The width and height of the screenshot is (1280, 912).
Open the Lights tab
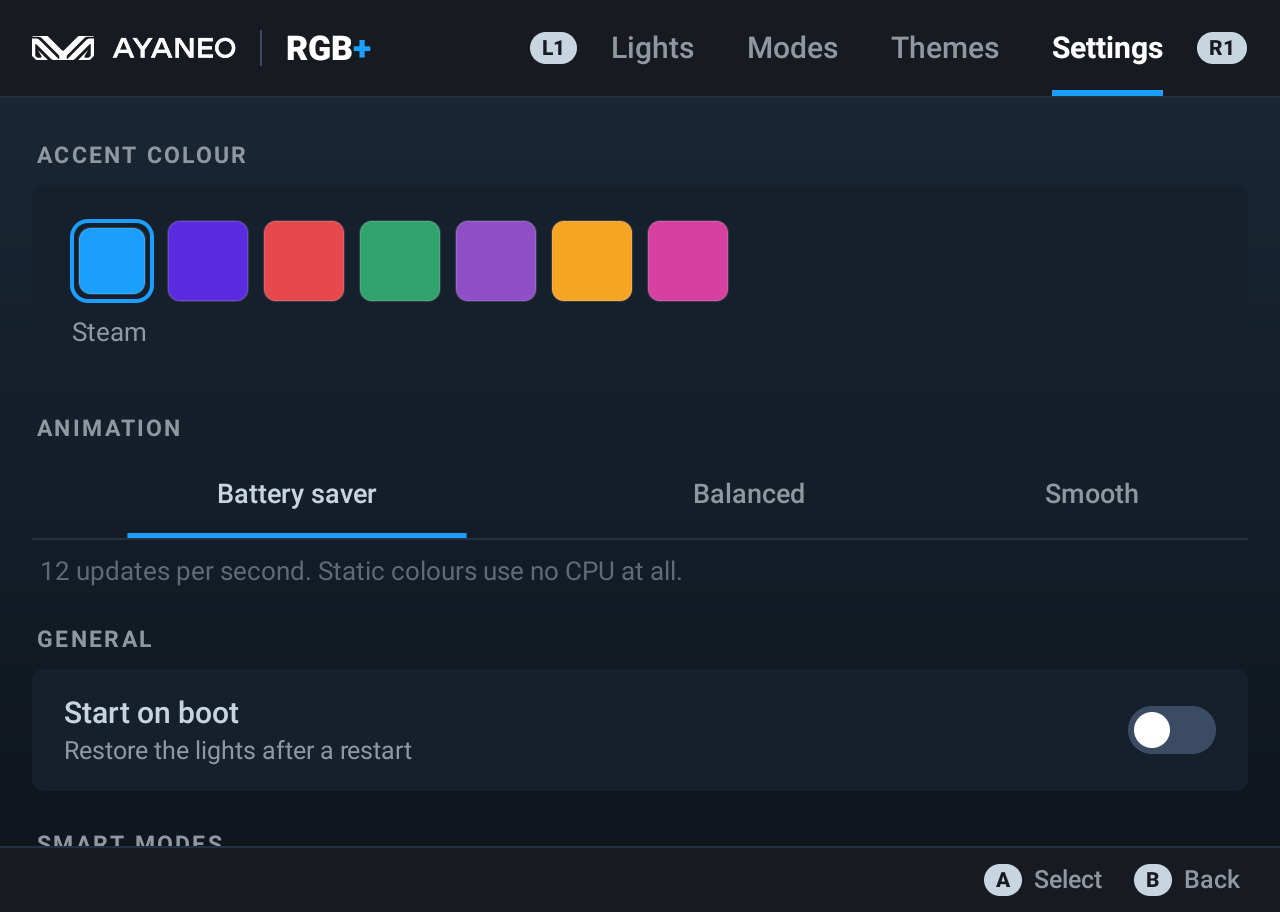(x=653, y=48)
